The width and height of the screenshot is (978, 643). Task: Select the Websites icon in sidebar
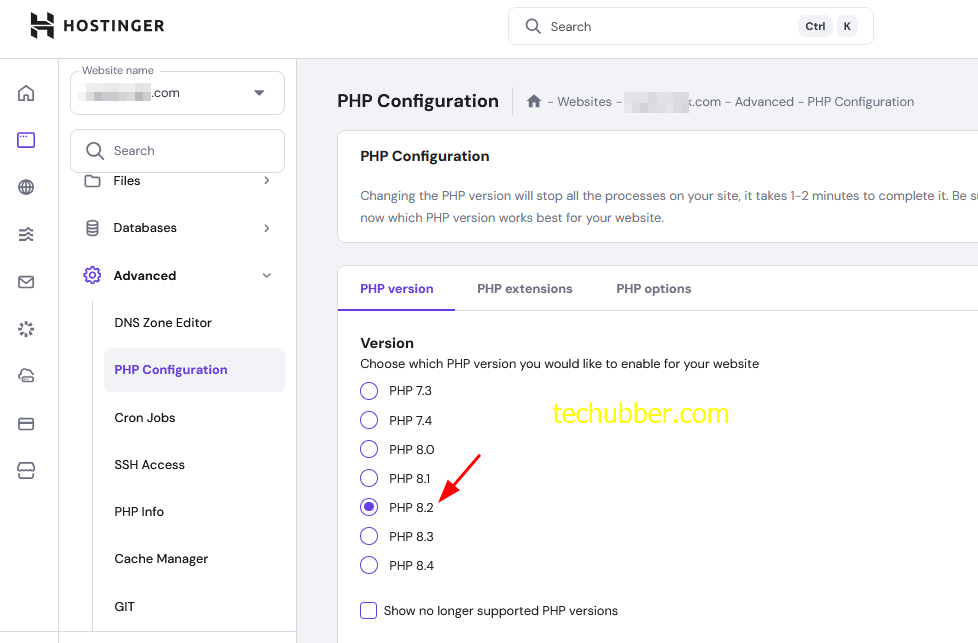click(26, 139)
